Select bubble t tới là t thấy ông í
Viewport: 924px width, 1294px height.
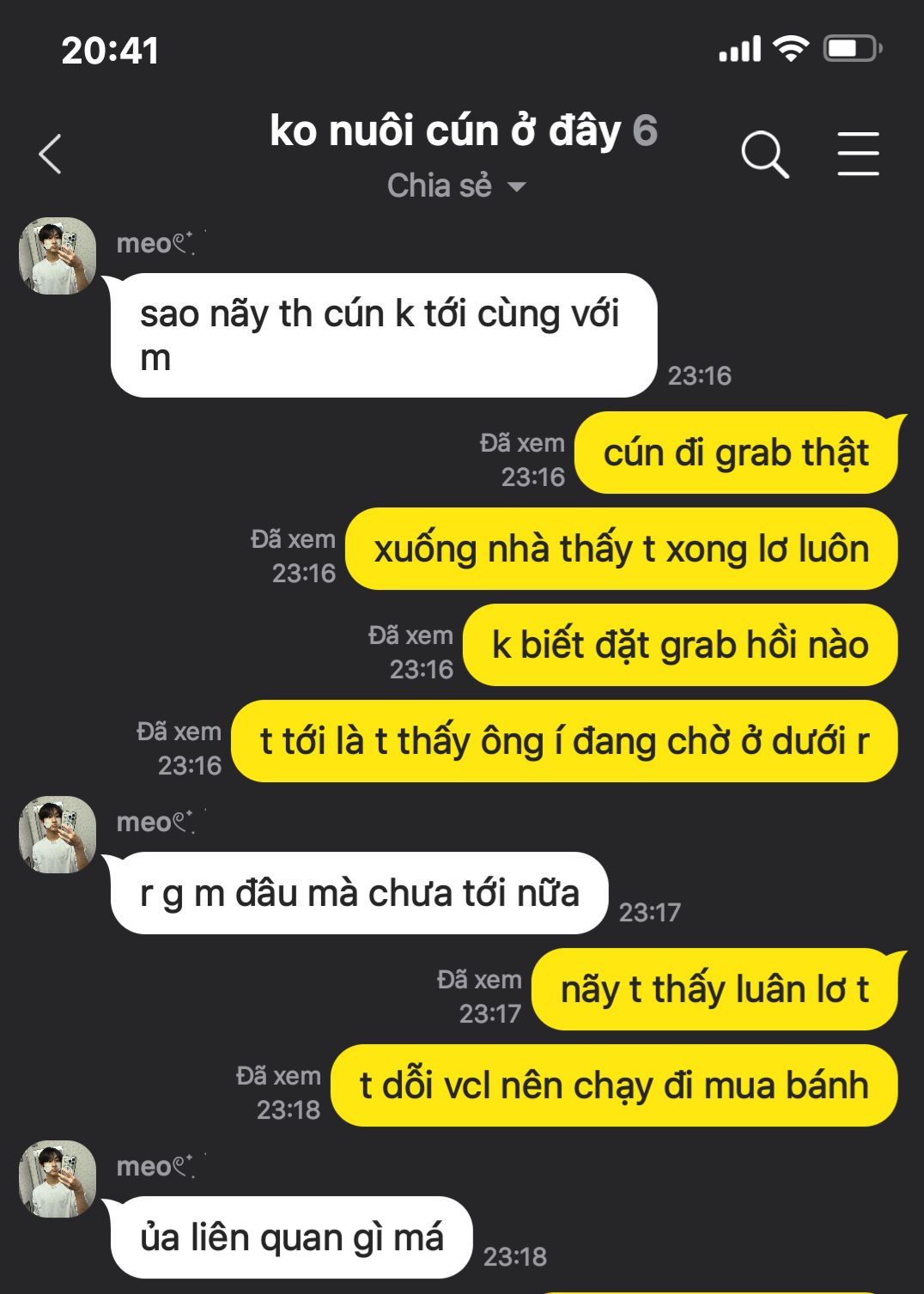pyautogui.click(x=565, y=741)
